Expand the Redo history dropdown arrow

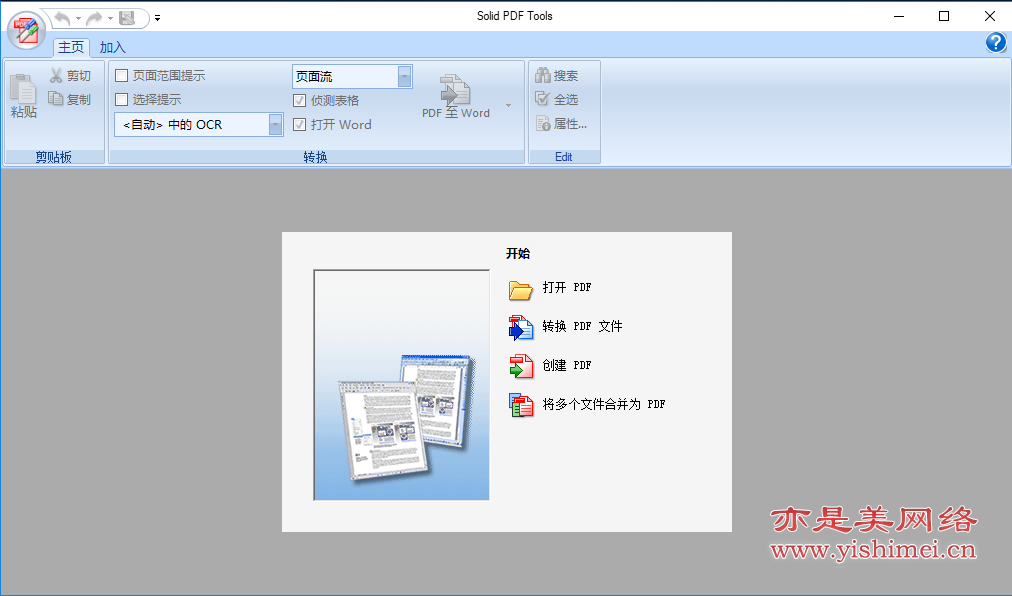[x=110, y=18]
